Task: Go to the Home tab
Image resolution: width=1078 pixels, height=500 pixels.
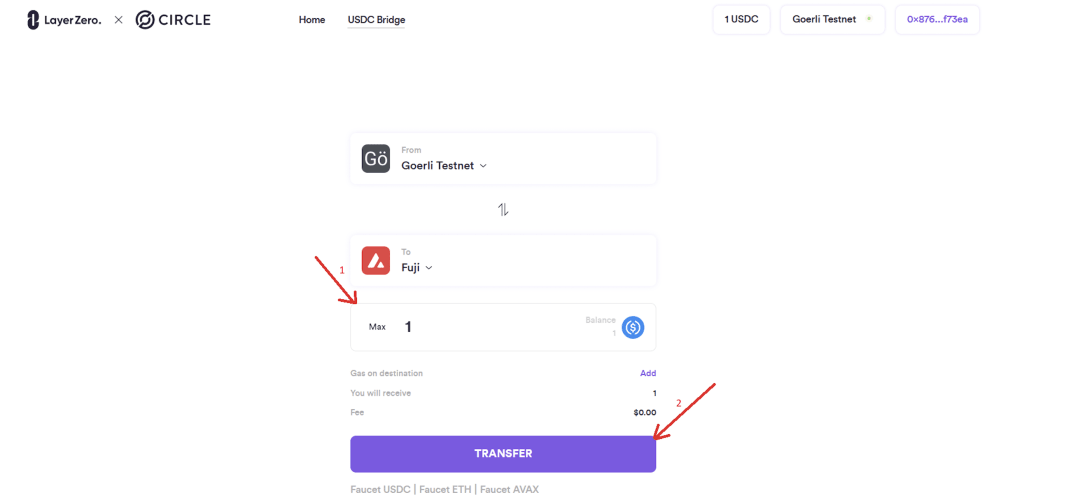Action: [x=312, y=20]
